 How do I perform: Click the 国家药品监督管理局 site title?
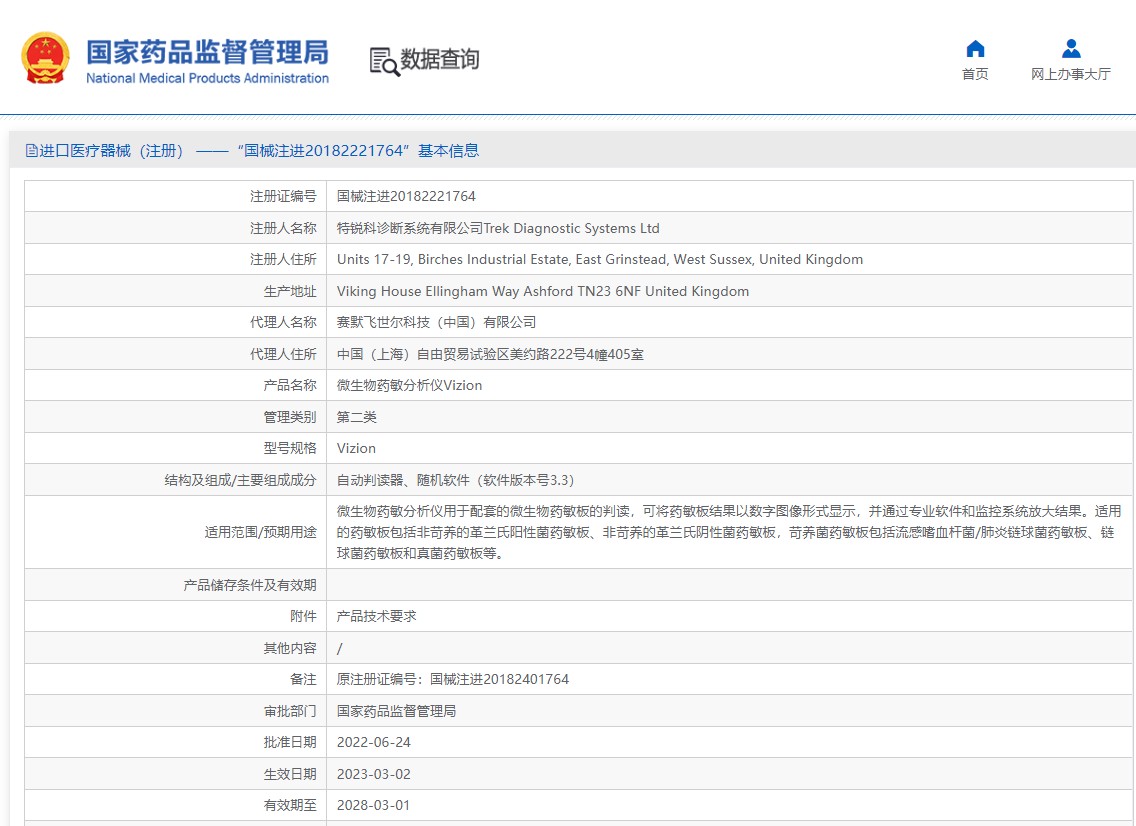207,52
